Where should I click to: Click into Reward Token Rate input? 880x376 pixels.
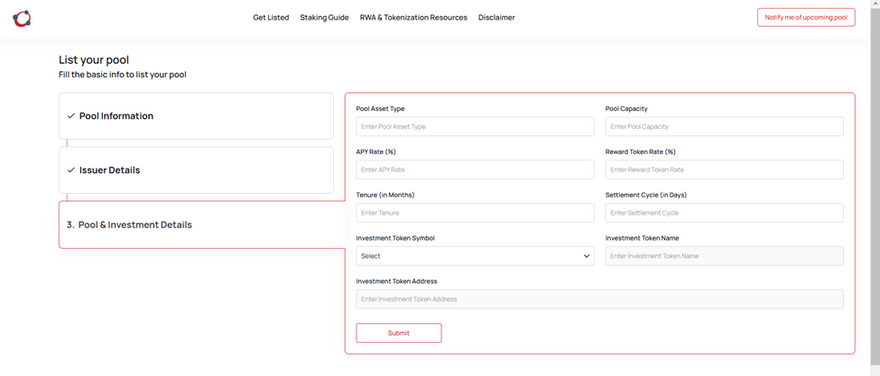pos(724,169)
